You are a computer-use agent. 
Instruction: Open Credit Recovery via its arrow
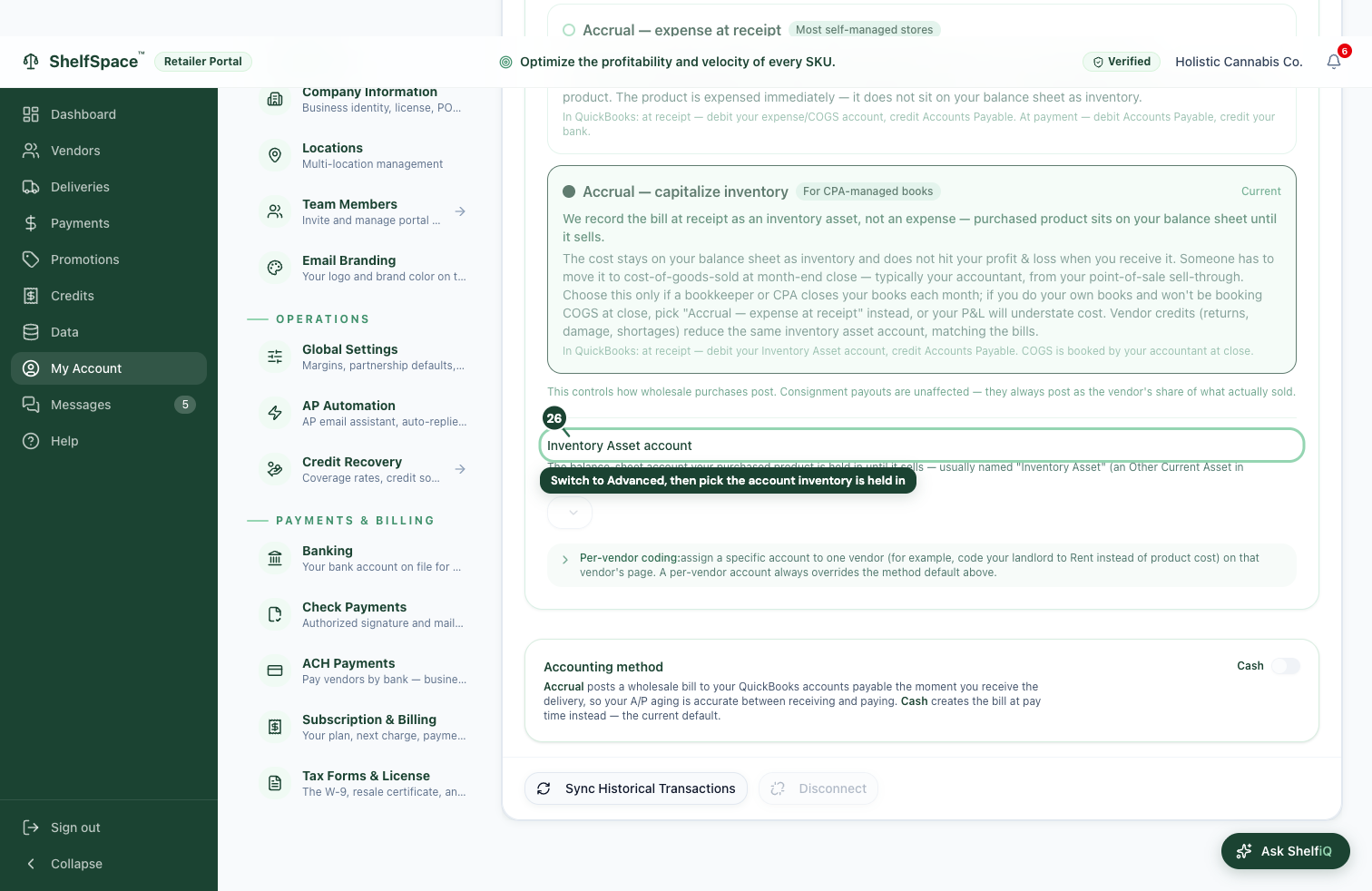[x=460, y=469]
